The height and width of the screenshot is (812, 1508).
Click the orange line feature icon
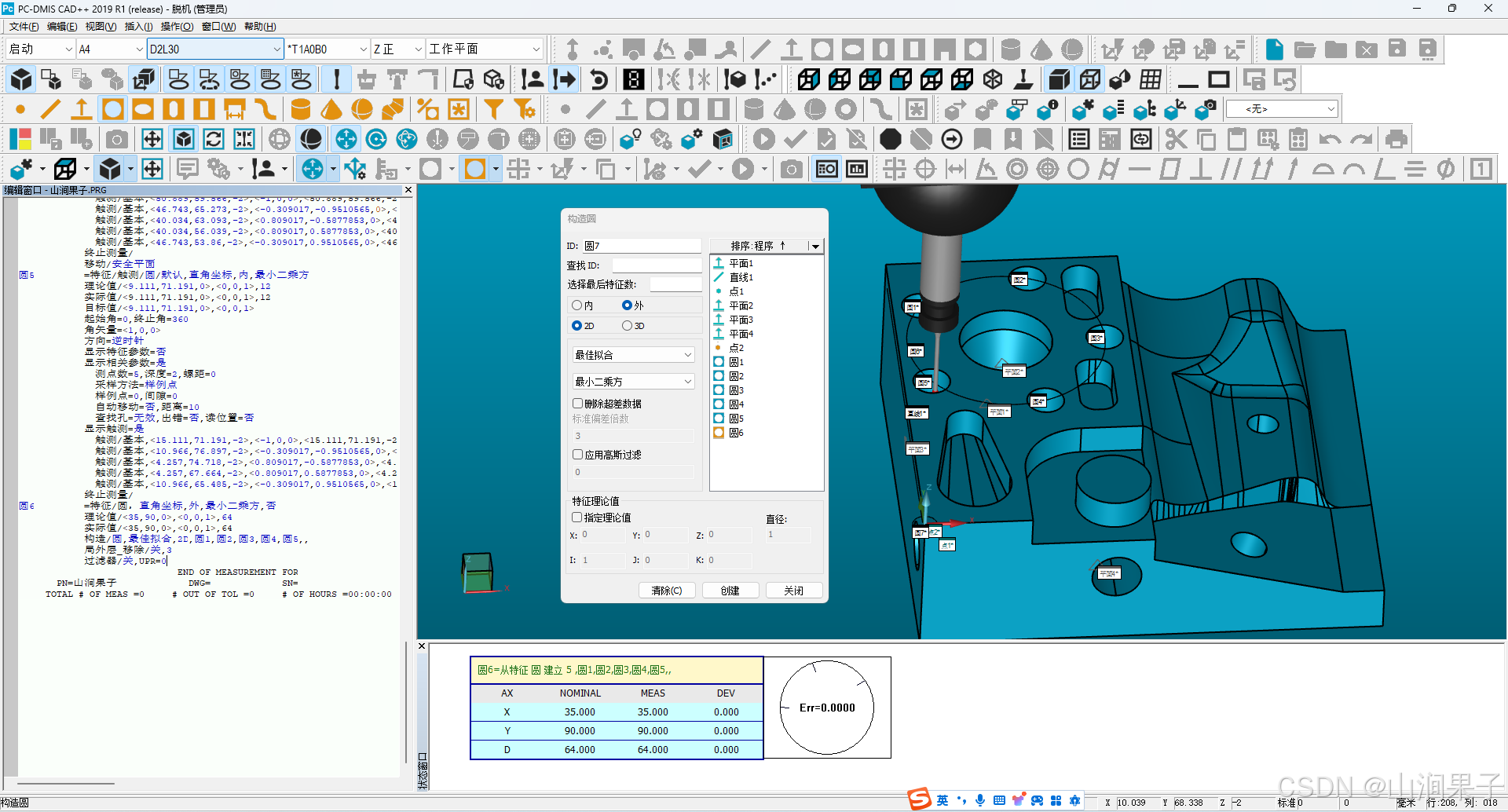[51, 109]
